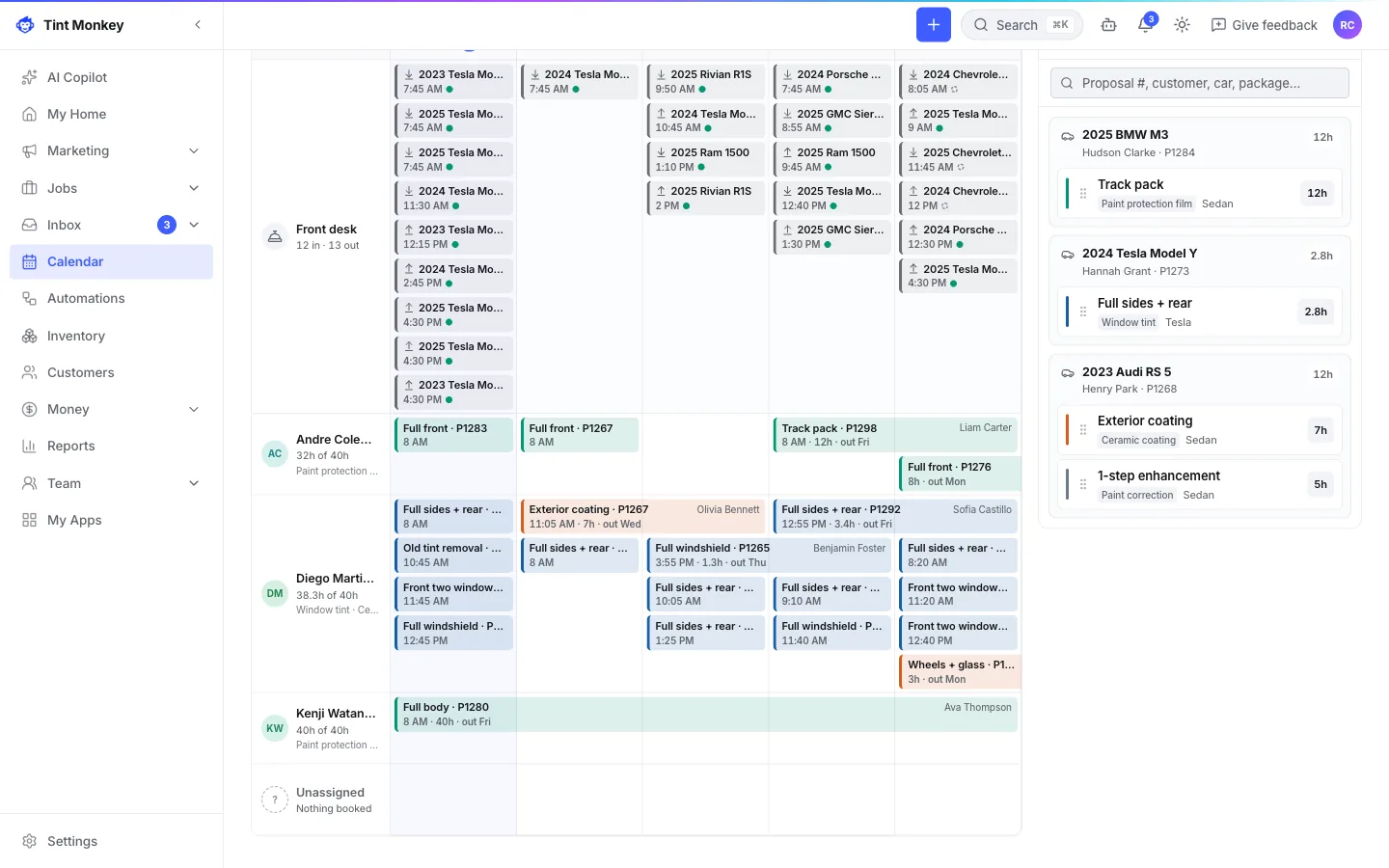This screenshot has width=1389, height=868.
Task: Expand the Team submenu chevron
Action: [194, 483]
